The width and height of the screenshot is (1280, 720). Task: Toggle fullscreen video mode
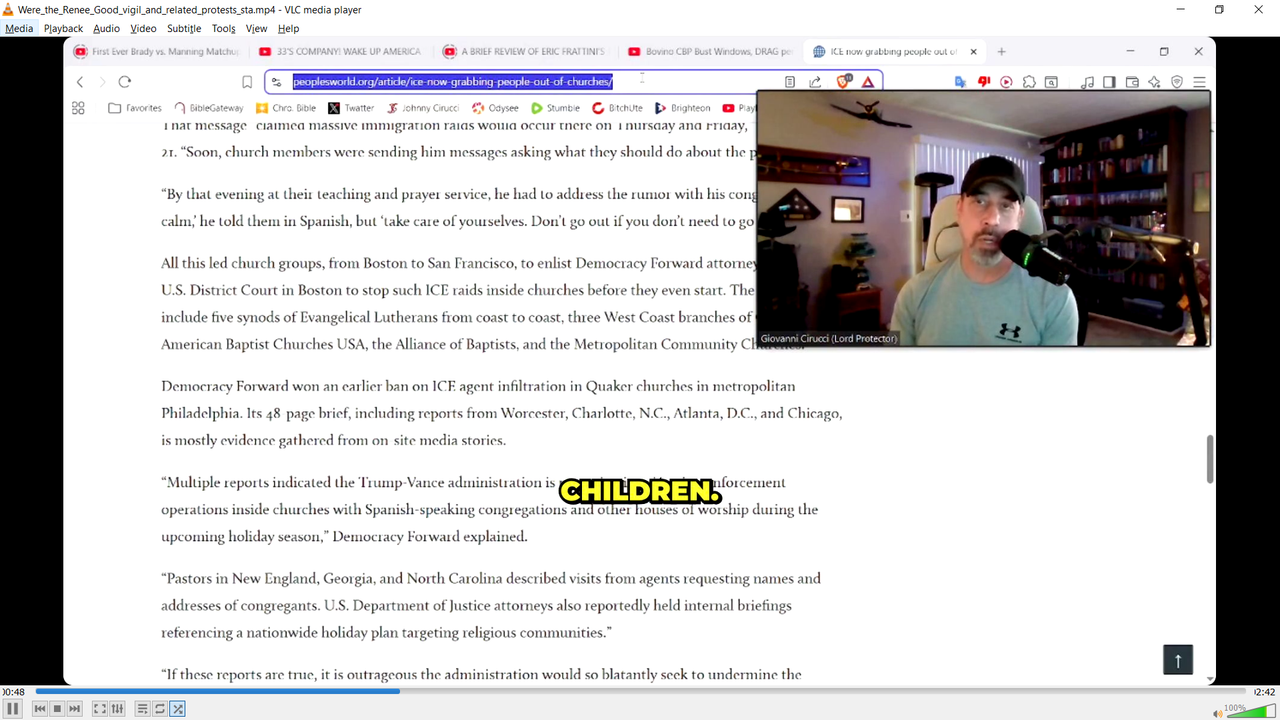[100, 709]
